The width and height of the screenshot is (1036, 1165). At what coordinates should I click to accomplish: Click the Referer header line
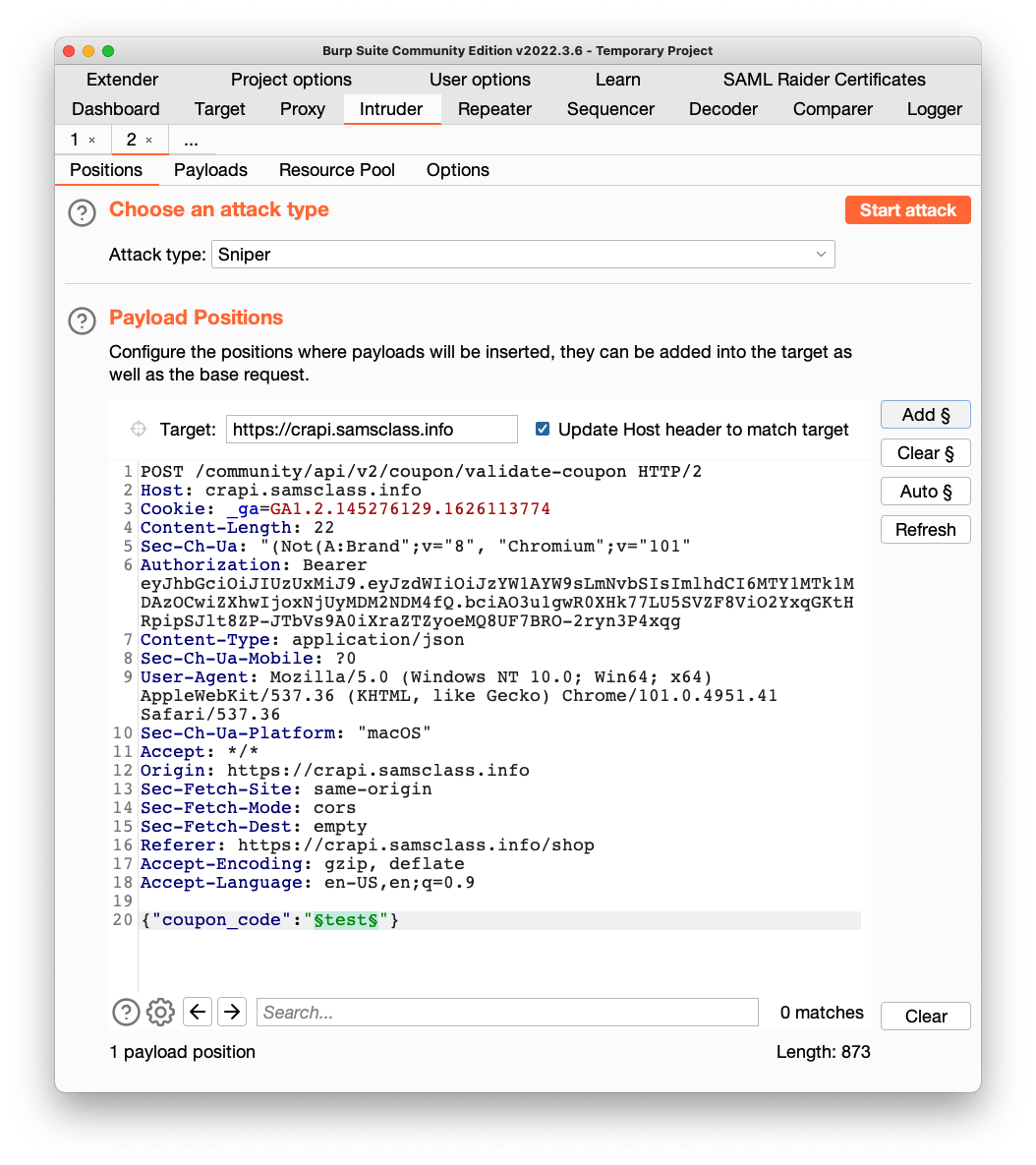pyautogui.click(x=368, y=845)
